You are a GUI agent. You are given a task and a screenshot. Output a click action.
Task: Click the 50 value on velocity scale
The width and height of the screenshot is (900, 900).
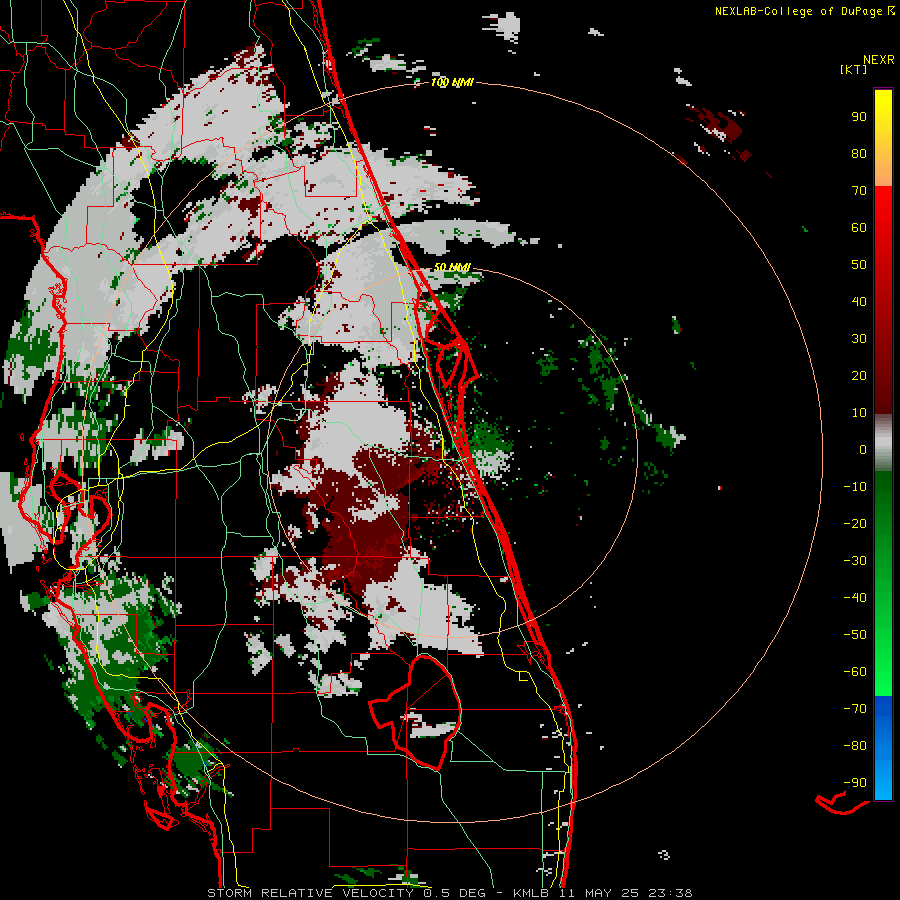[859, 265]
